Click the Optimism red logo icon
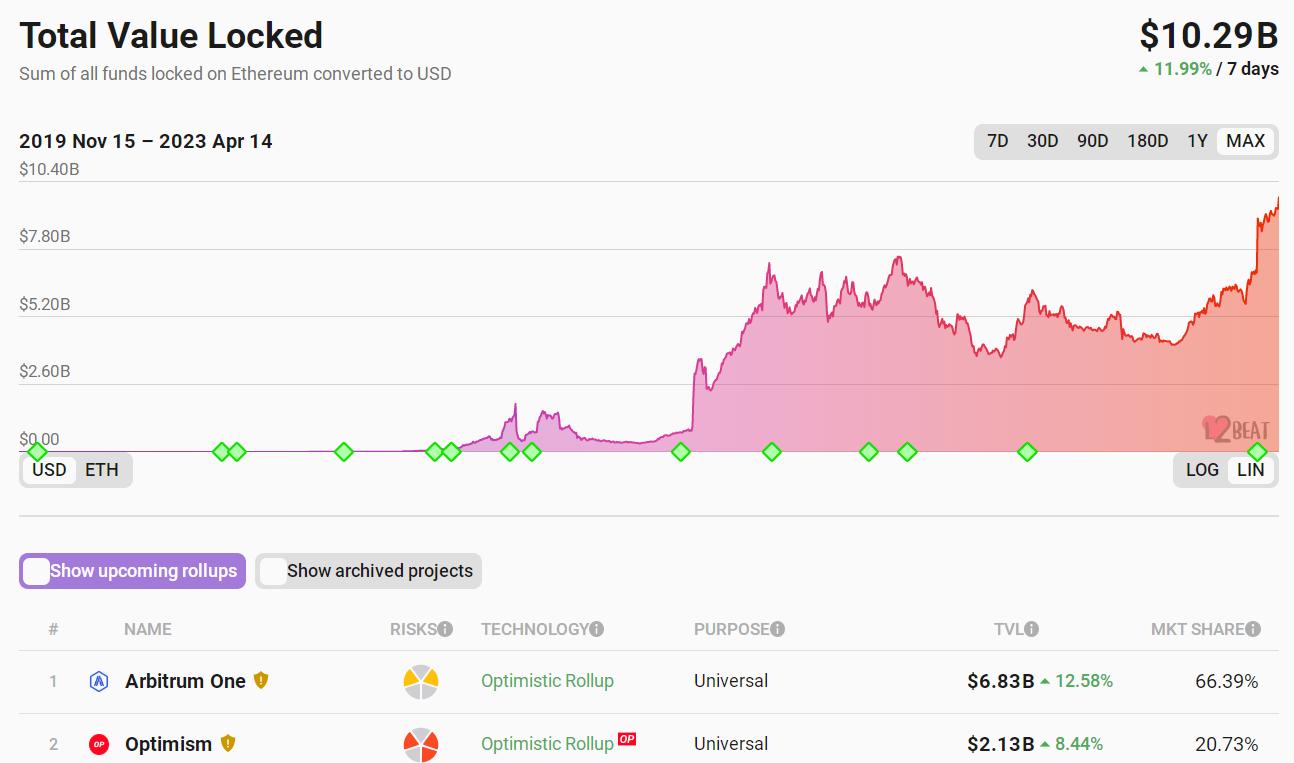 coord(98,744)
